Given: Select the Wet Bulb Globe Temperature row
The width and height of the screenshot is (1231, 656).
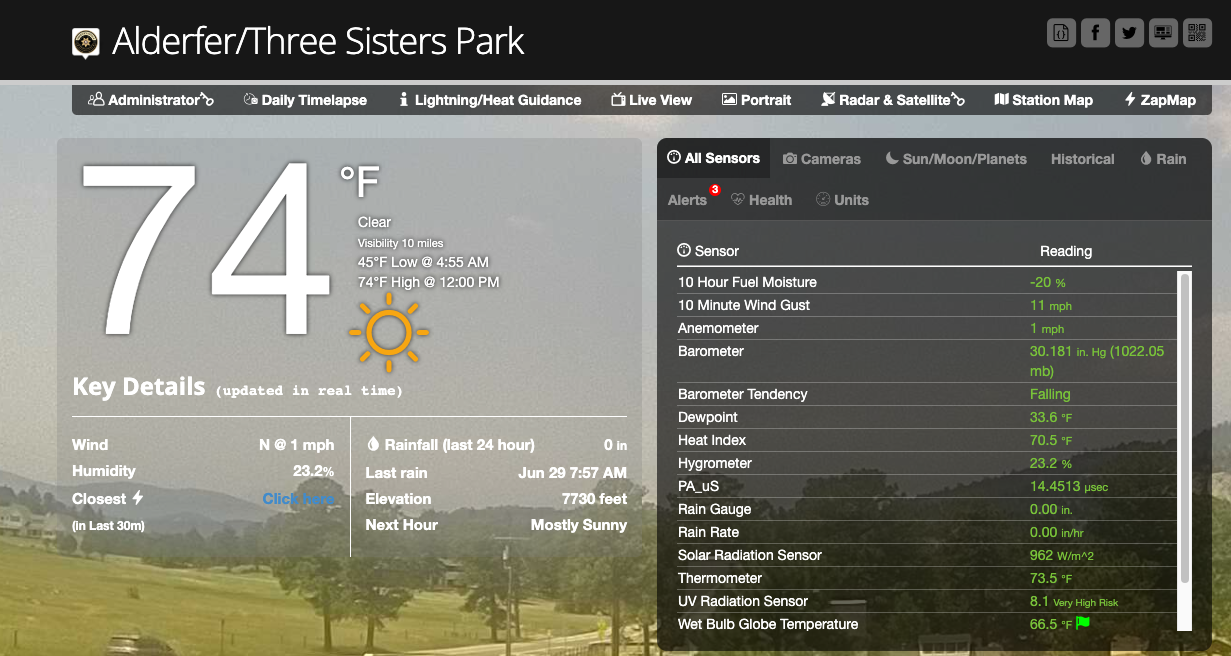Looking at the screenshot, I should [x=927, y=624].
